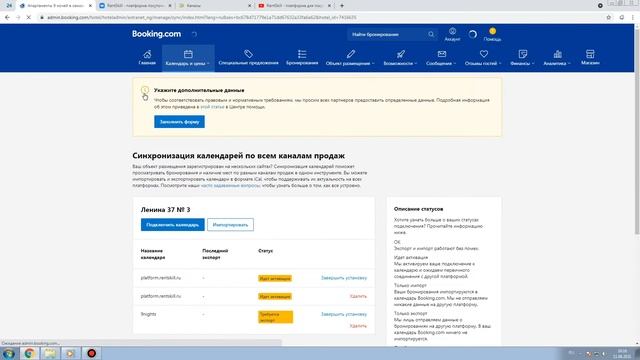Bookmark page with the star icon
640x360 pixels.
pyautogui.click(x=609, y=18)
